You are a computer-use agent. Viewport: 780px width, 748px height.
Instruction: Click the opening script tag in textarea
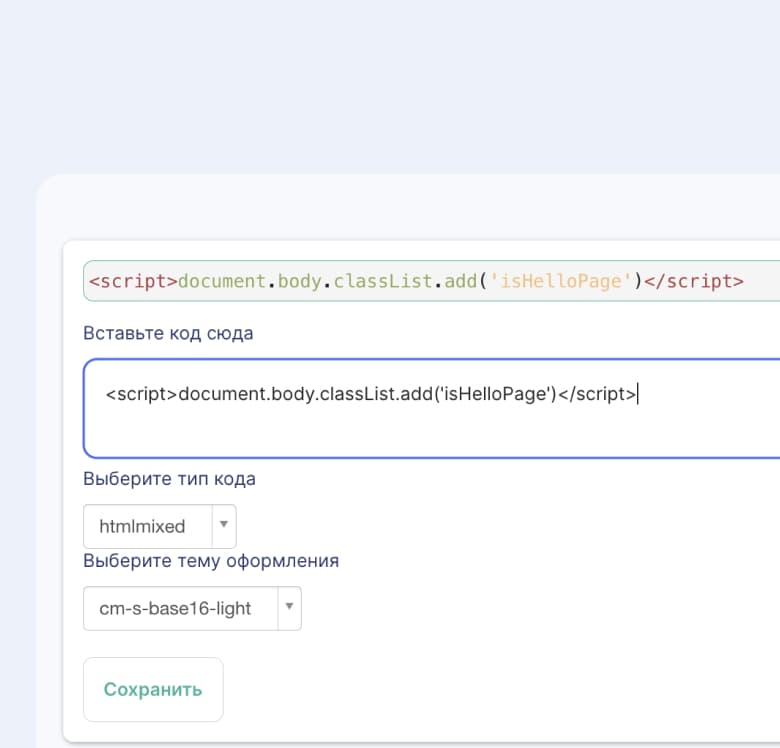coord(142,394)
